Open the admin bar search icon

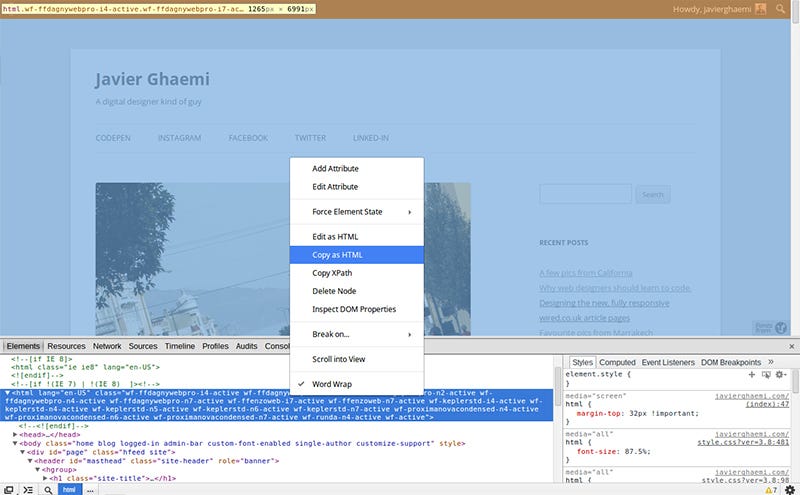pos(780,9)
